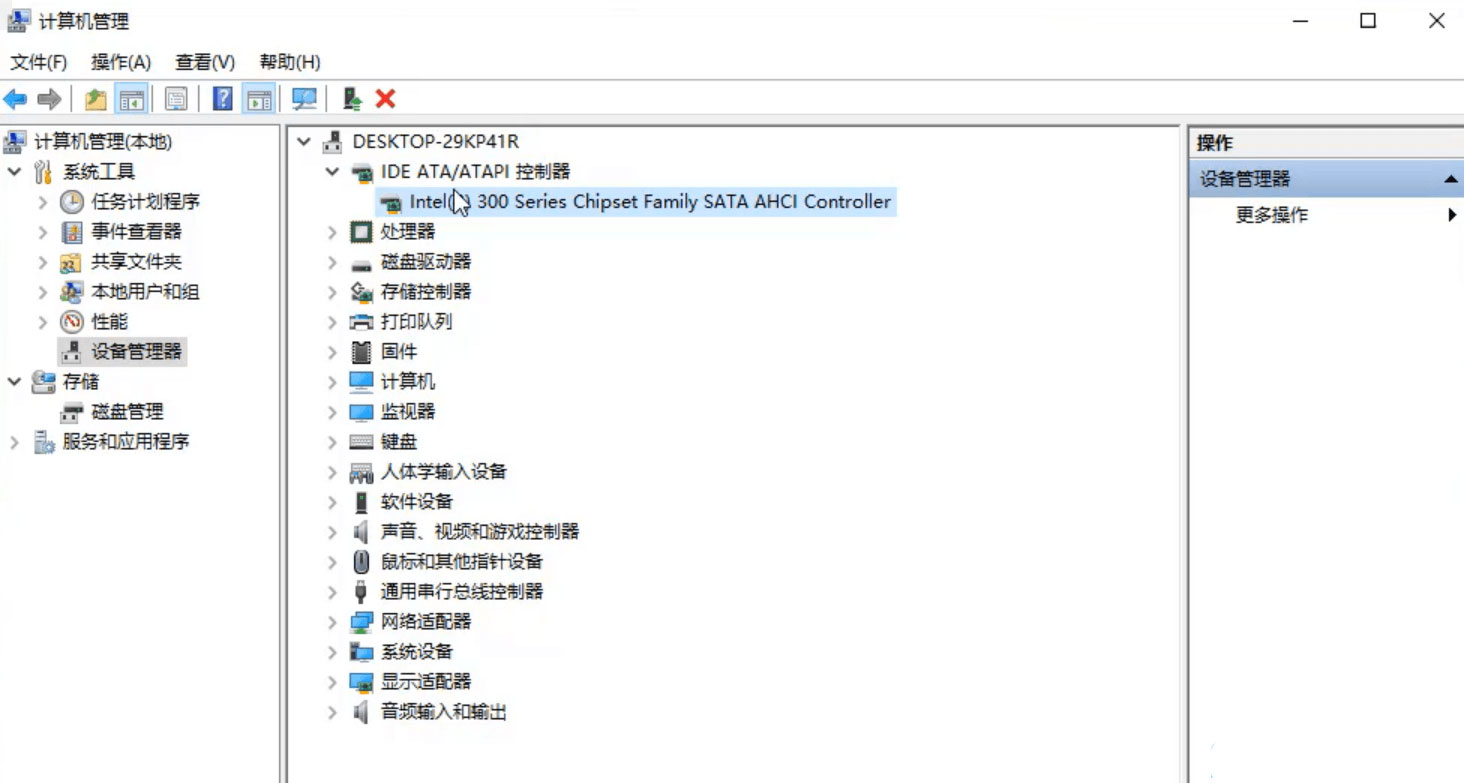Click the blue Back arrow in toolbar
1464x783 pixels.
[15, 99]
